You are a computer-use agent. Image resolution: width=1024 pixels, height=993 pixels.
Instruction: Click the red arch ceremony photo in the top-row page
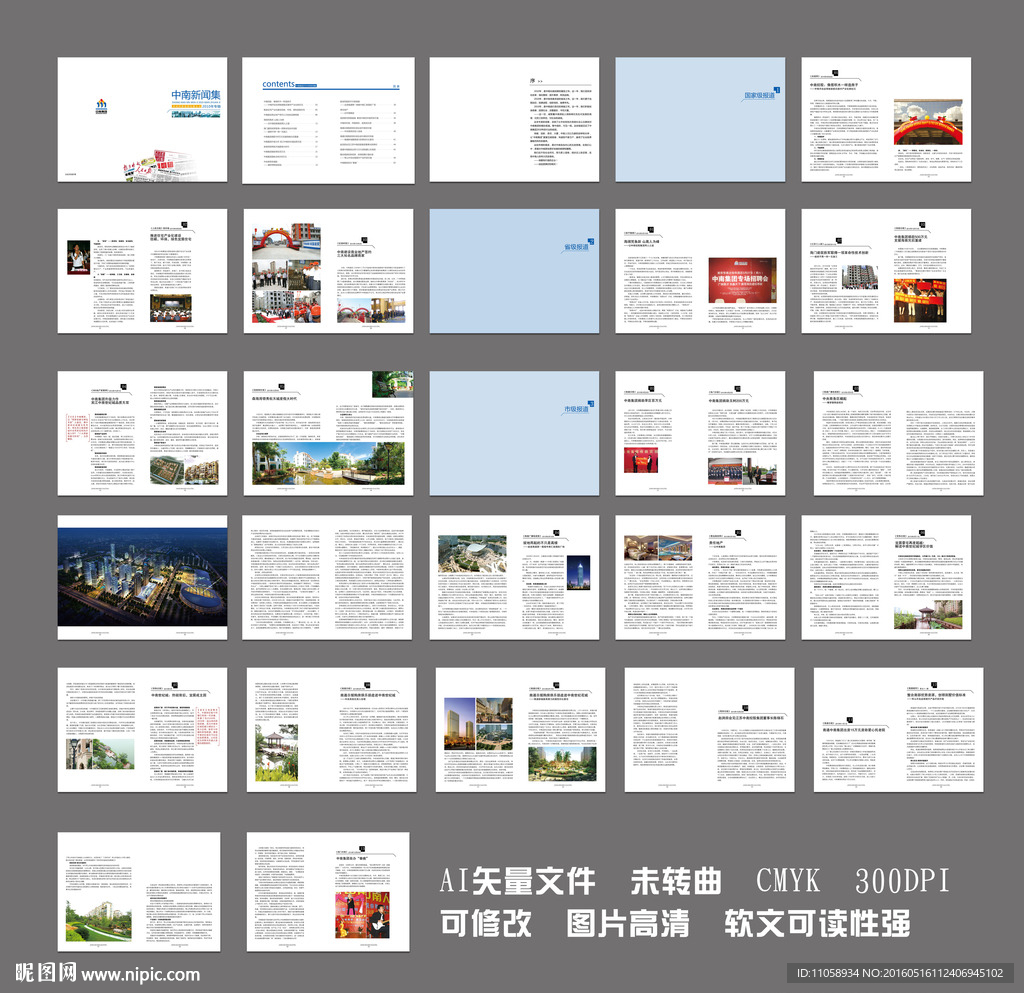(x=928, y=122)
